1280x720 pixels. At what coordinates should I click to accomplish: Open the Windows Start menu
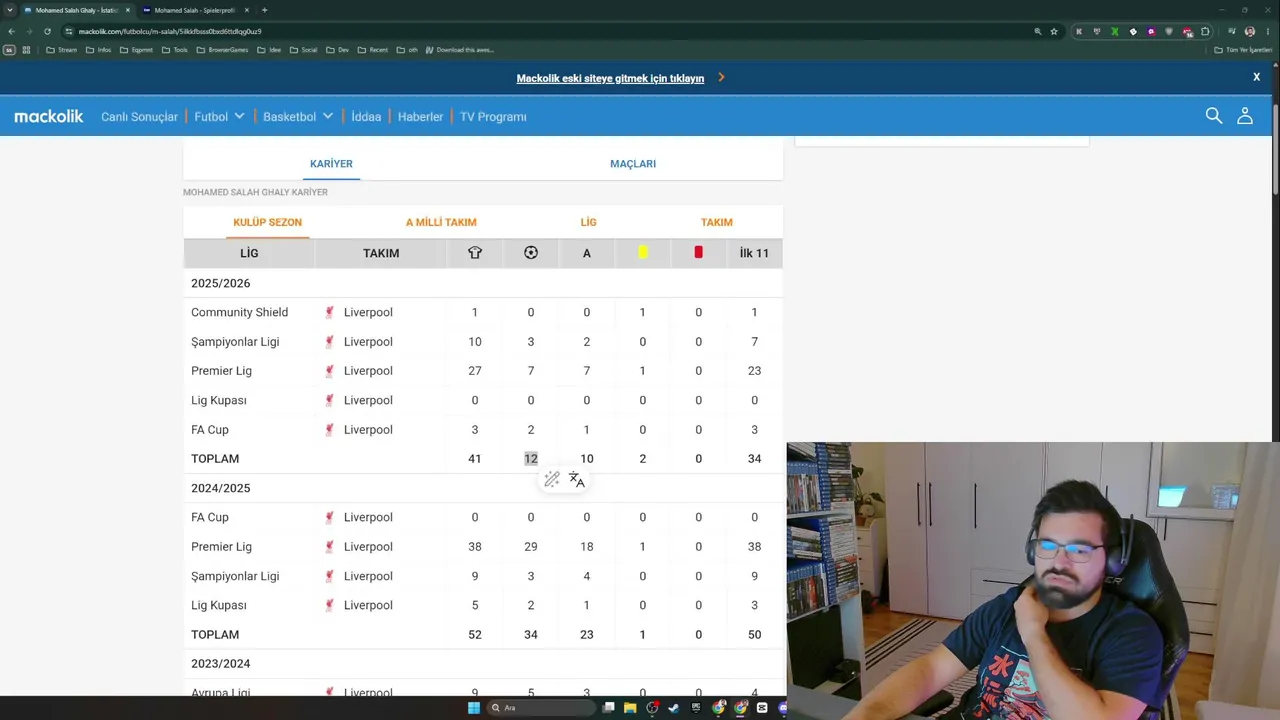pos(474,708)
